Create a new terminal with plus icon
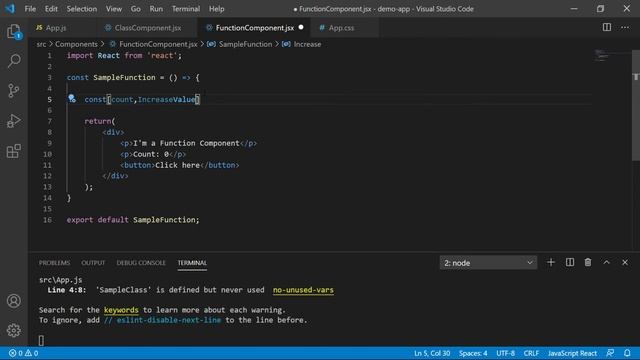This screenshot has height=360, width=640. click(551, 262)
